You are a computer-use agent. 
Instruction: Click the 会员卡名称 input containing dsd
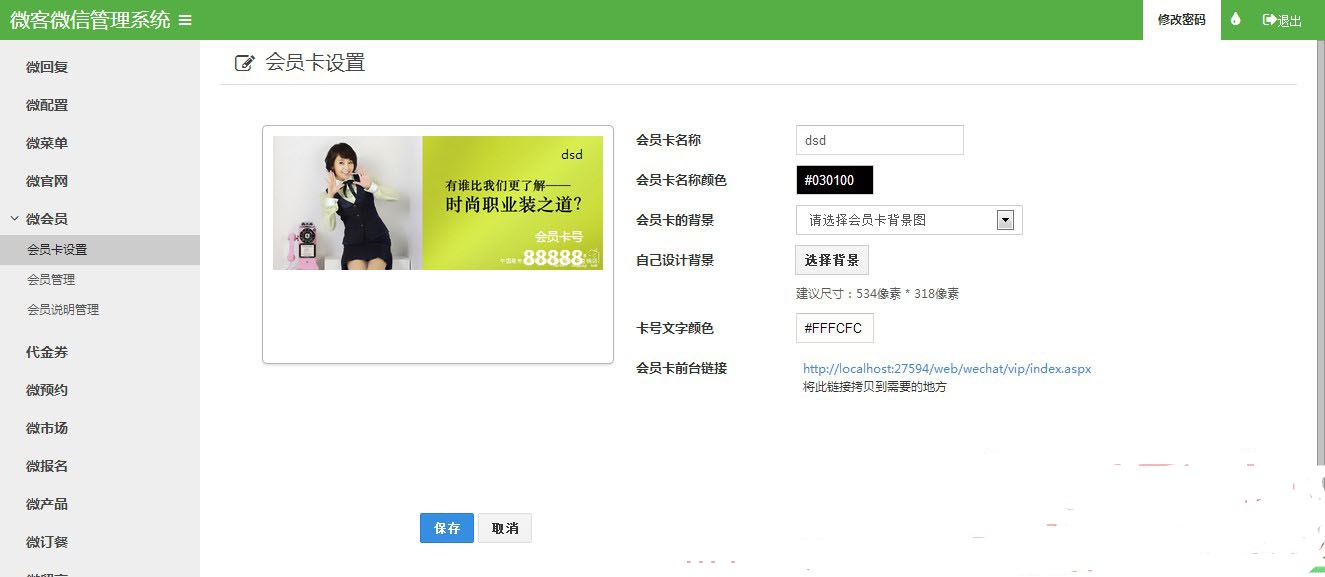tap(878, 140)
